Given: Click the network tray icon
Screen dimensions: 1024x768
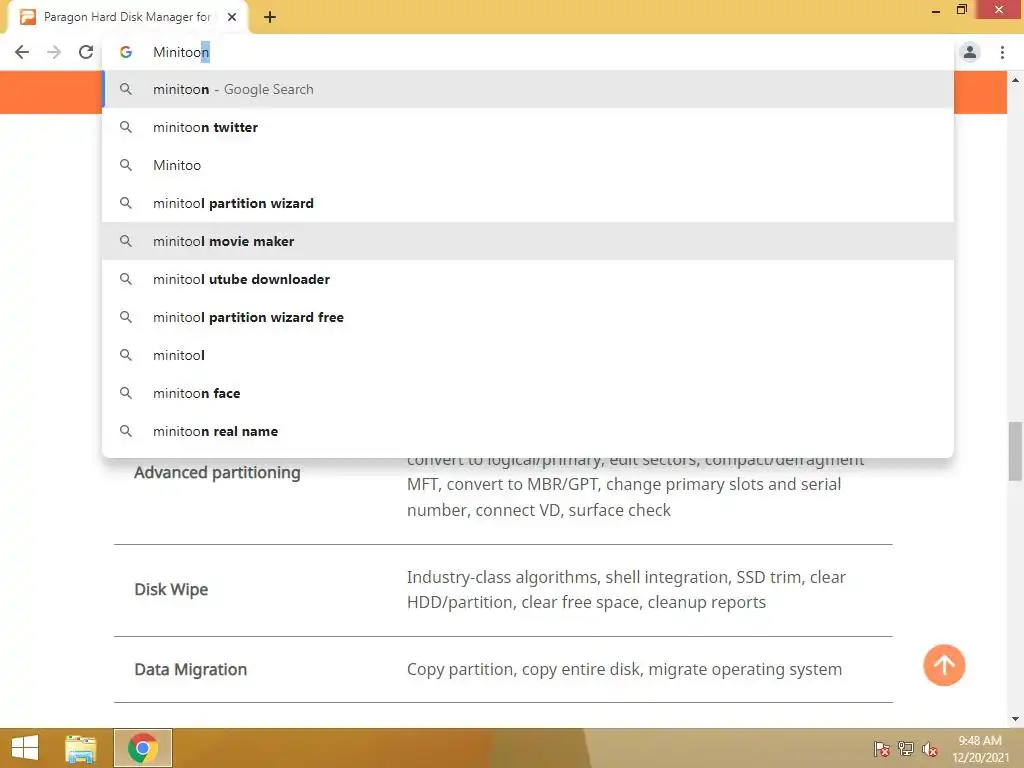Looking at the screenshot, I should click(906, 748).
